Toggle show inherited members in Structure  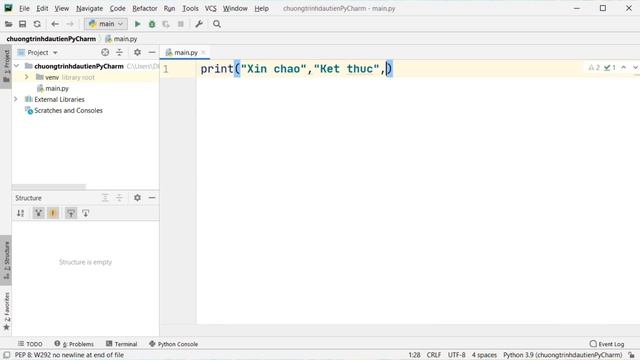(x=38, y=213)
